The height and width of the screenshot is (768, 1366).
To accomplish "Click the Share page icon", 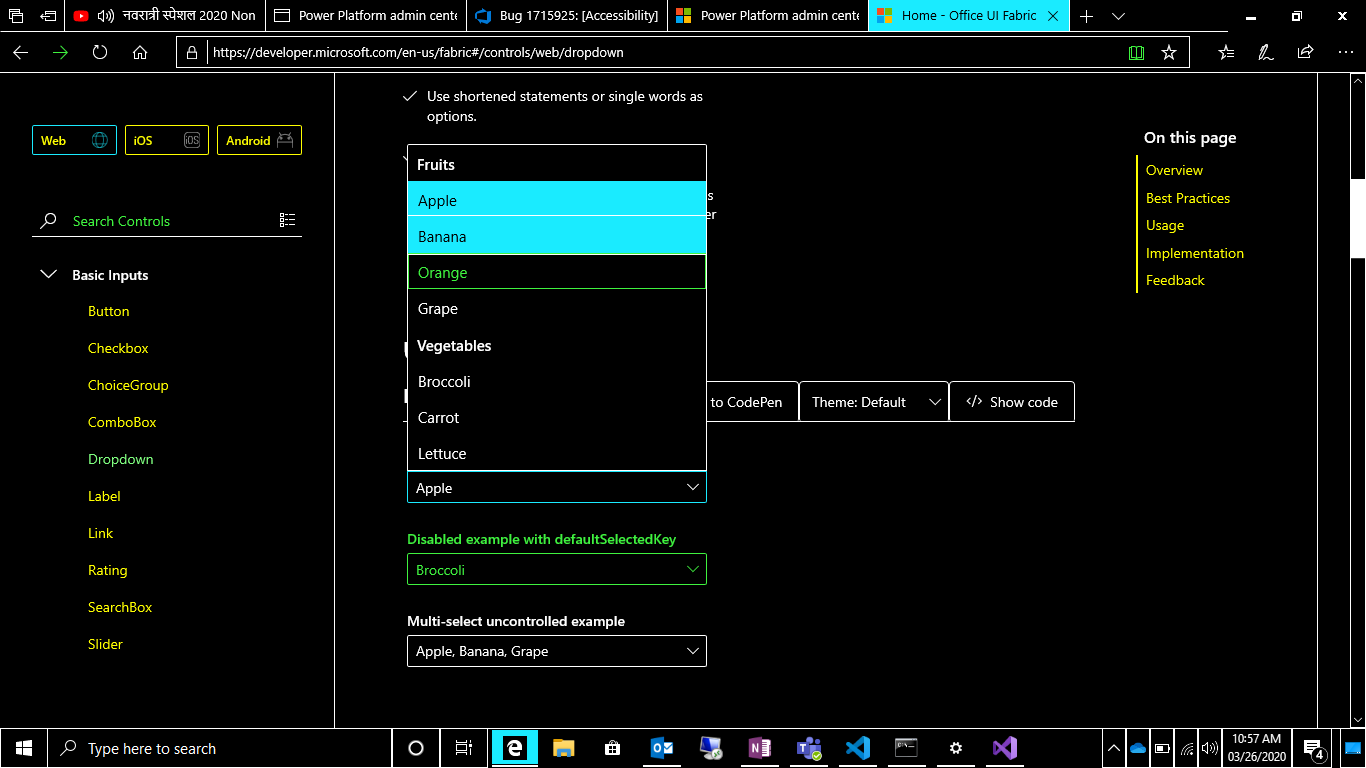I will point(1305,52).
